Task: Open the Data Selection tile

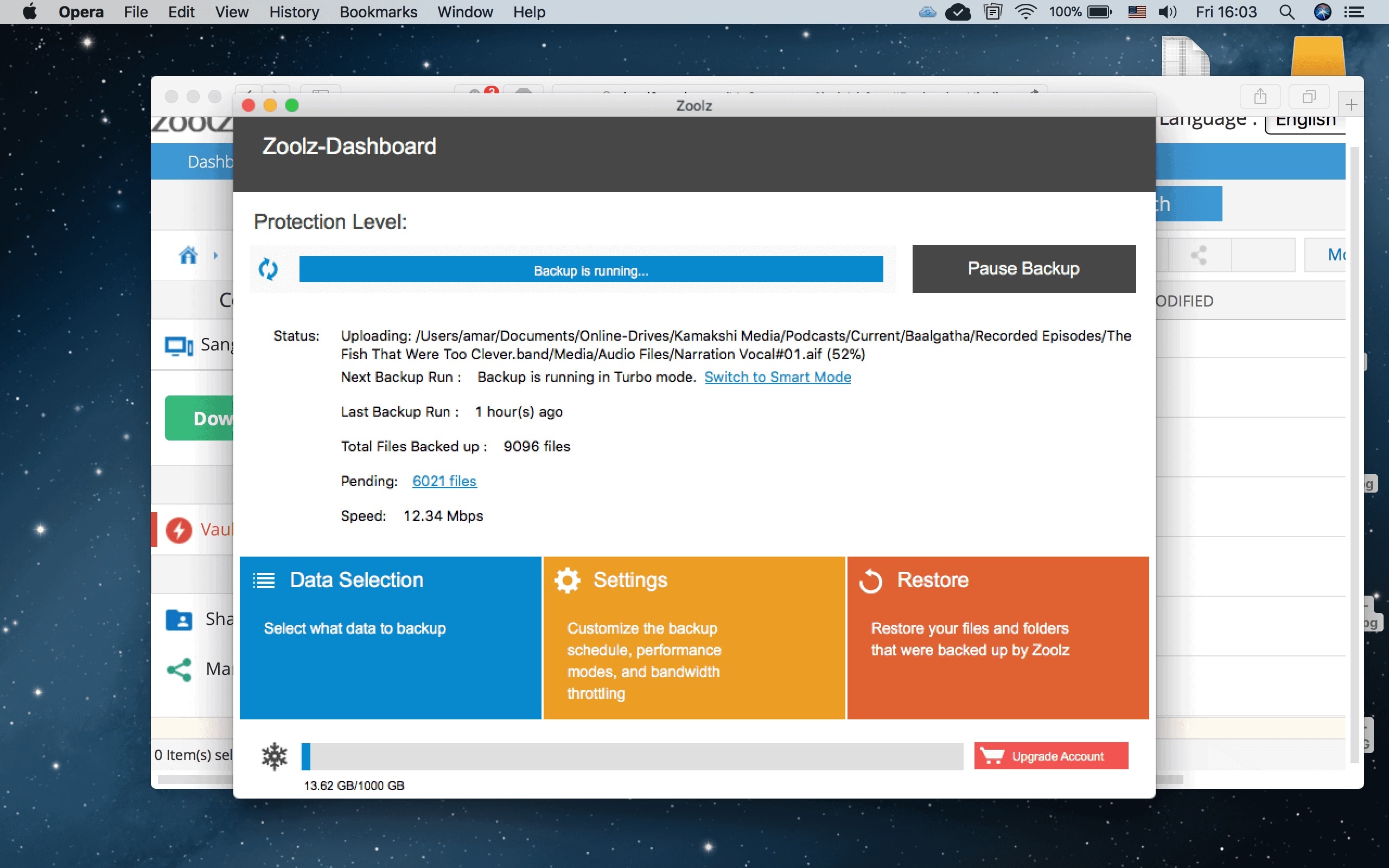Action: click(x=390, y=637)
